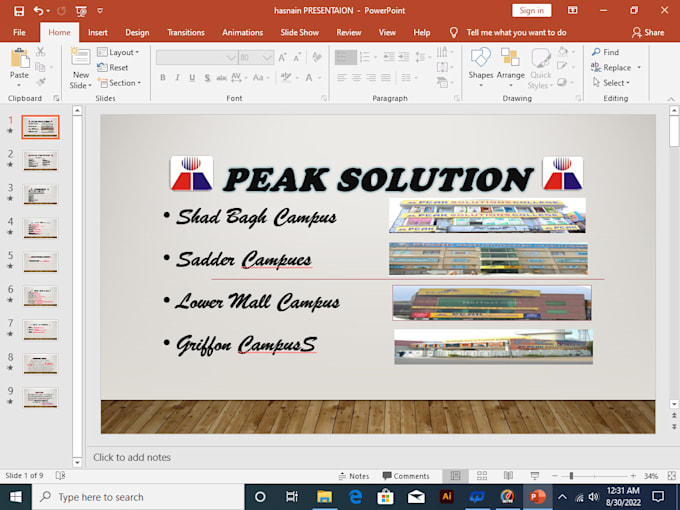The width and height of the screenshot is (680, 510).
Task: Open the Select dropdown
Action: 611,83
